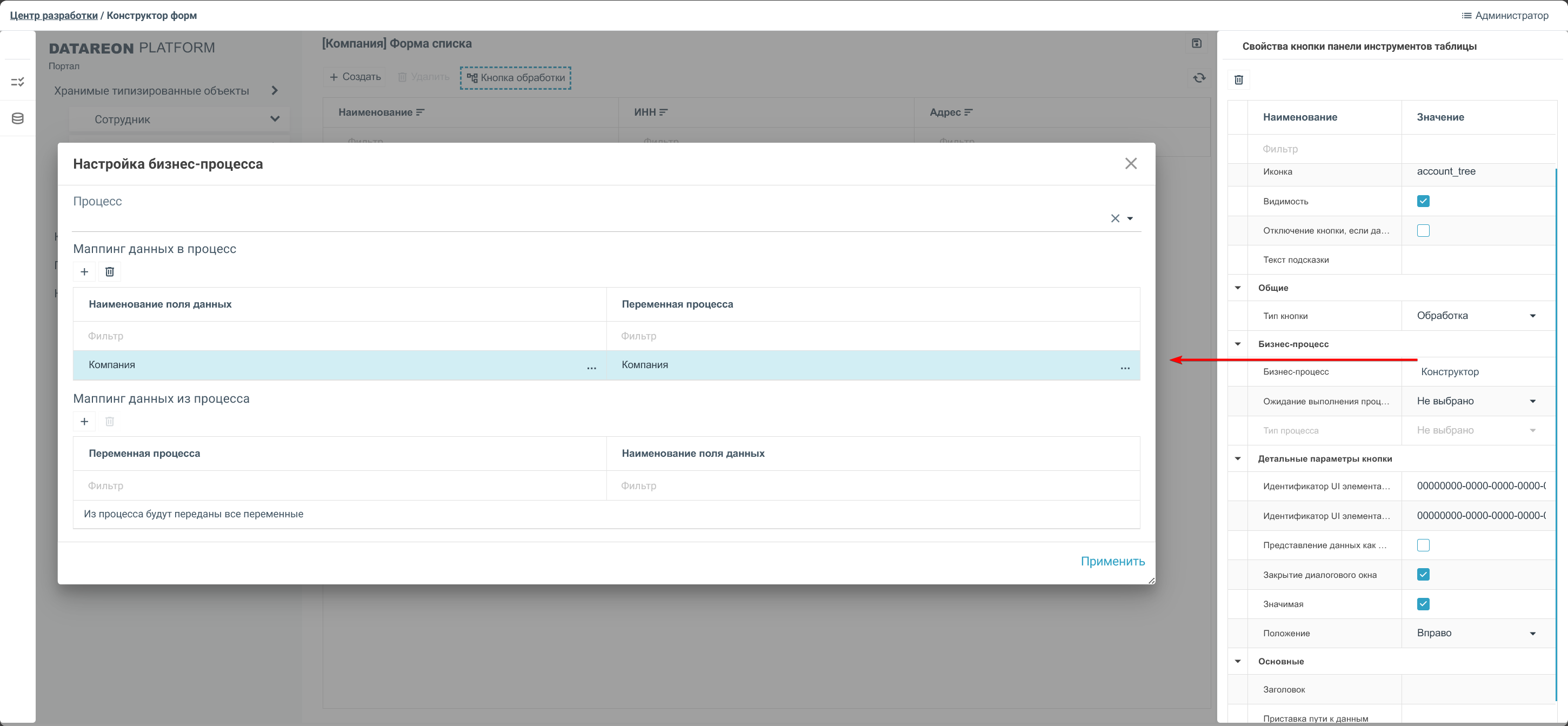Screen dimensions: 1568x726
Task: Add row to outgoing process mapping
Action: click(85, 421)
